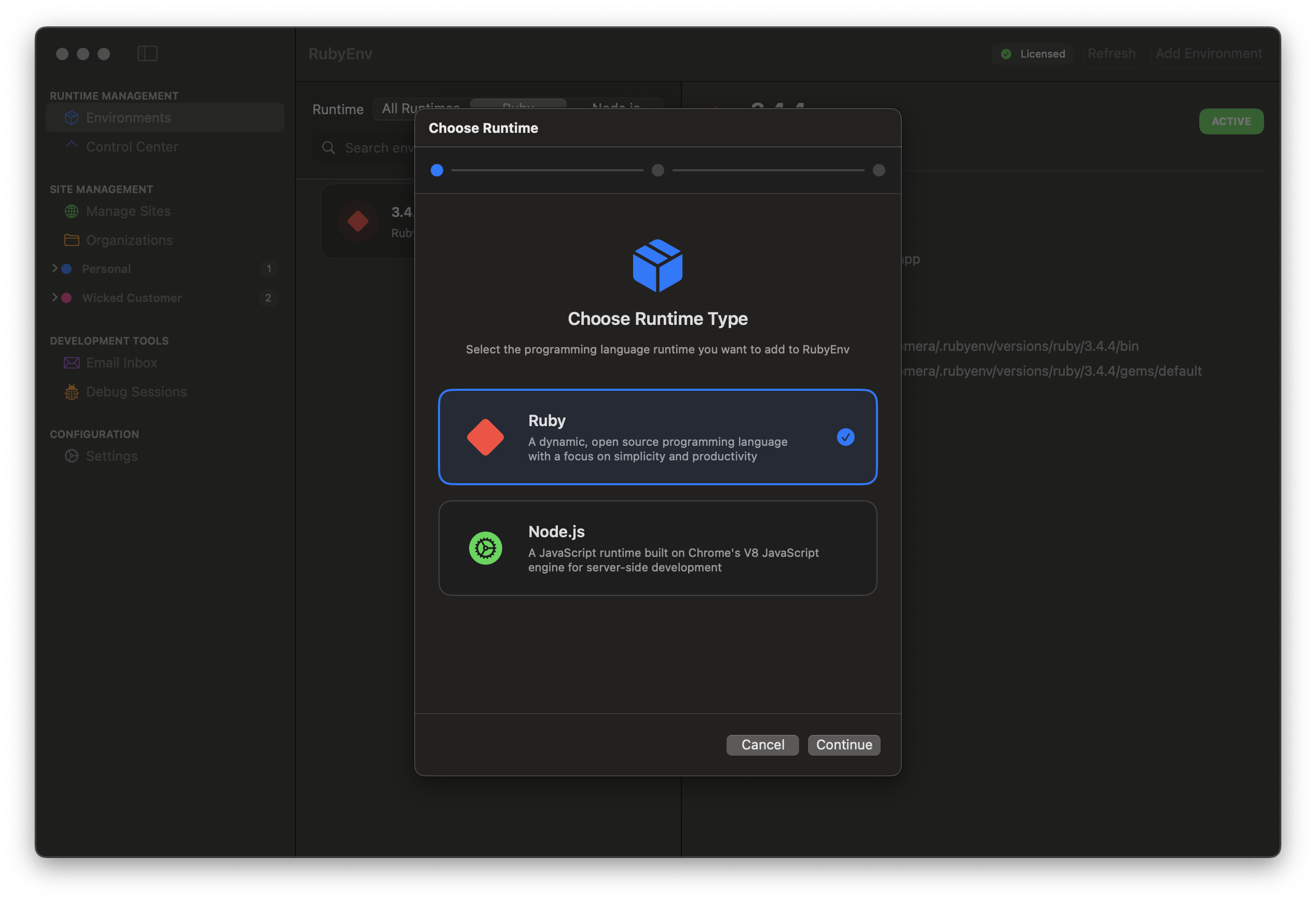Click the RubyEnv window title

340,53
